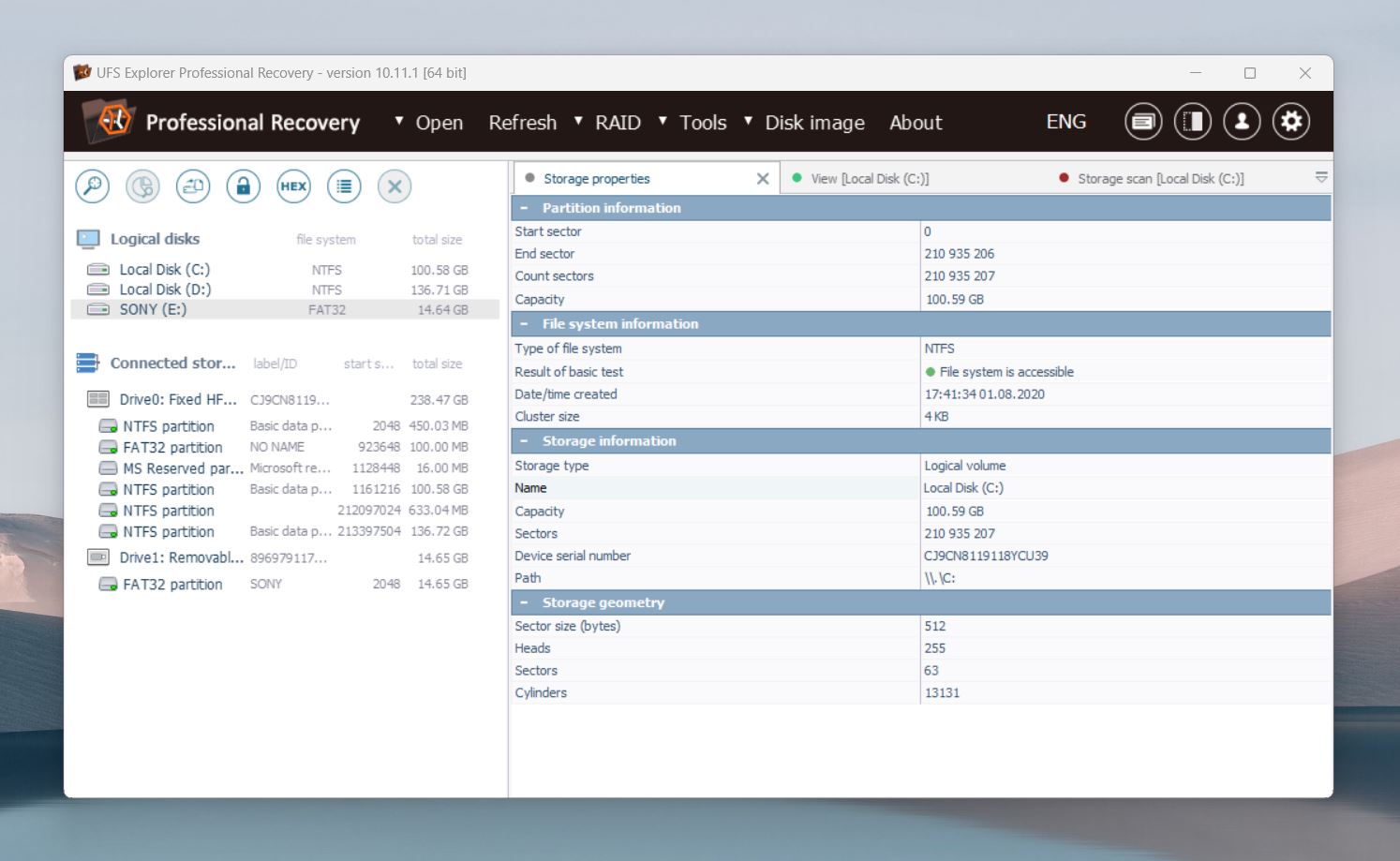This screenshot has width=1400, height=861.
Task: Click the Drive0 fixed disk icon
Action: click(97, 399)
